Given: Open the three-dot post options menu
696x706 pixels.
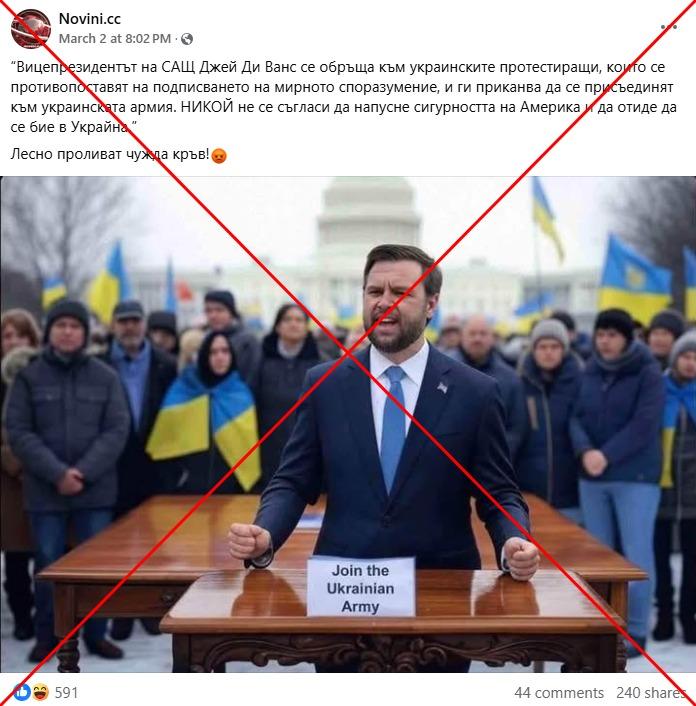Looking at the screenshot, I should tap(669, 27).
